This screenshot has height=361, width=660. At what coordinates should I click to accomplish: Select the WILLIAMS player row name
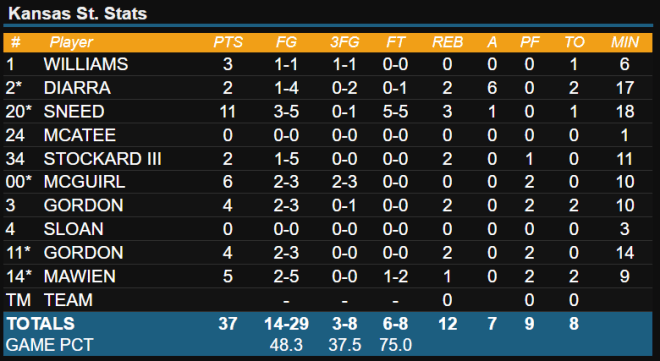(86, 64)
